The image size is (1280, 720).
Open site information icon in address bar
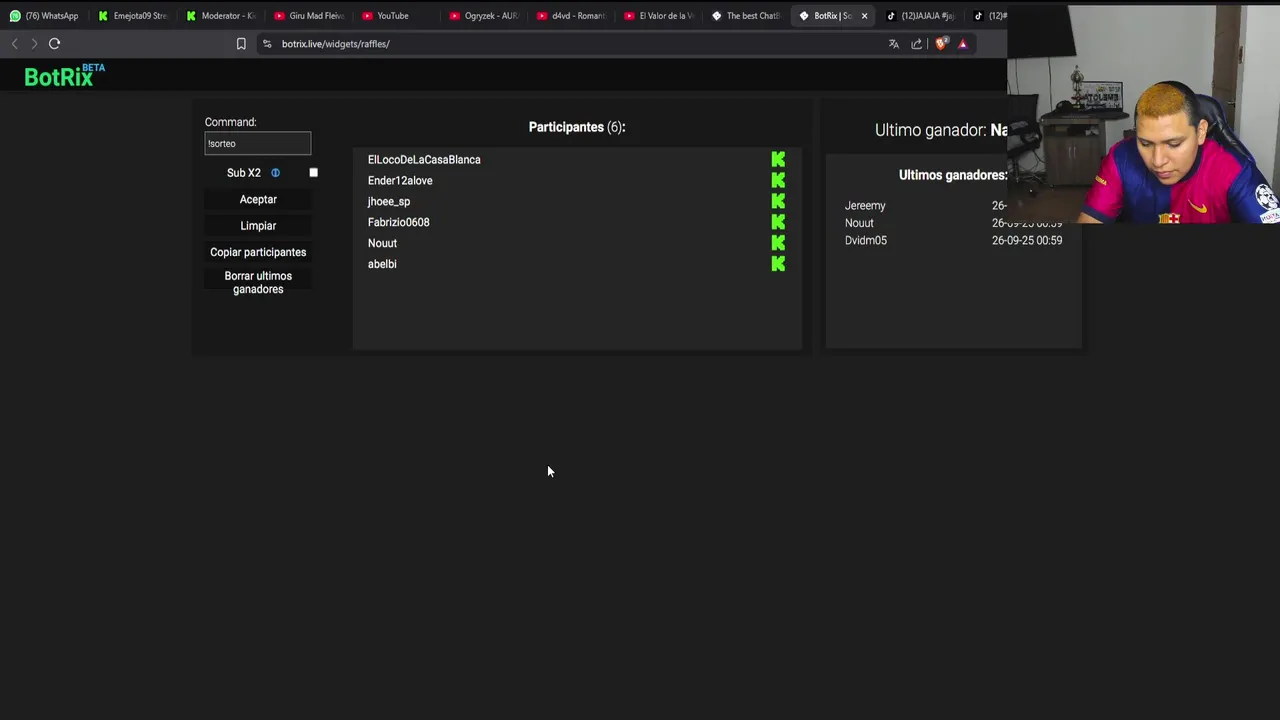(x=267, y=44)
